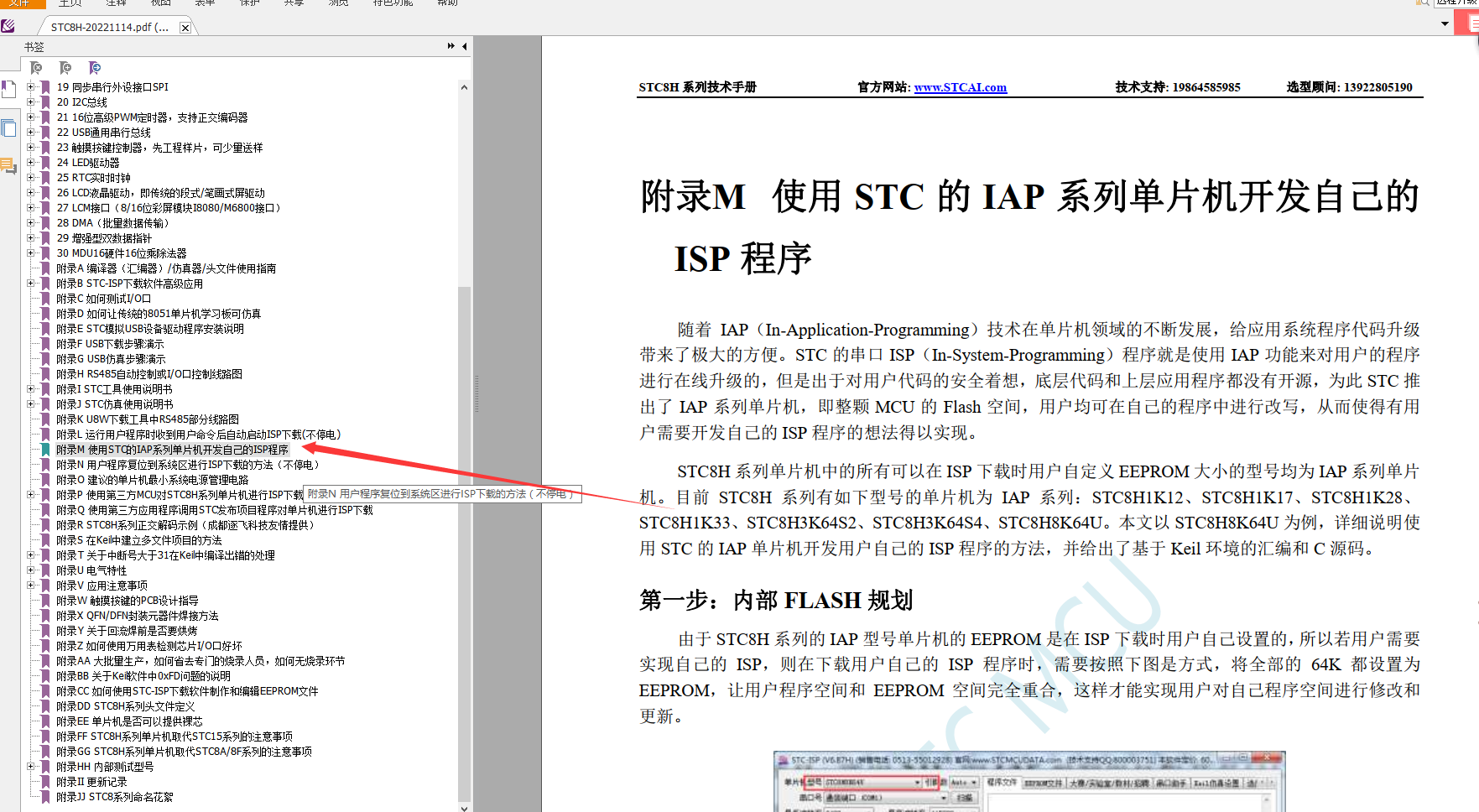Click highlighted bookmark icon beside 附录M entry
The image size is (1479, 812).
click(x=46, y=450)
